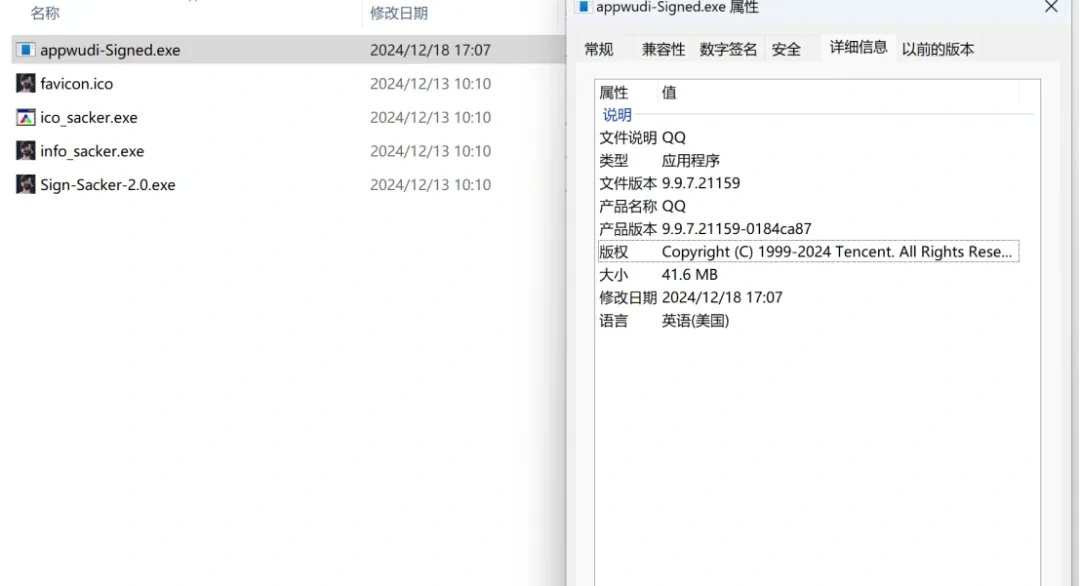Click the ico_sacker.exe file icon

tap(25, 117)
